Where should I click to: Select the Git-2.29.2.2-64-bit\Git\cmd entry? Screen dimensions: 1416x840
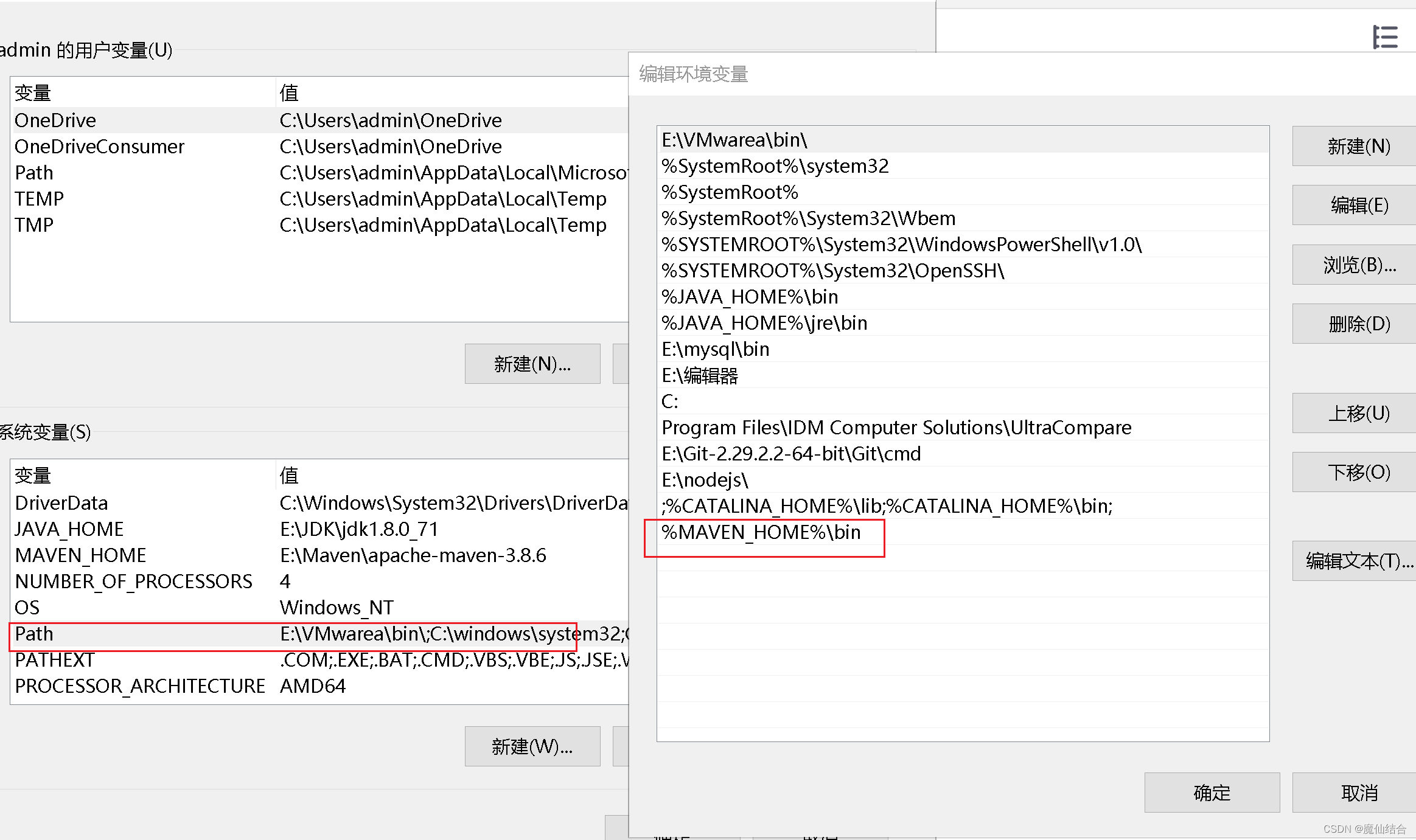(x=963, y=454)
